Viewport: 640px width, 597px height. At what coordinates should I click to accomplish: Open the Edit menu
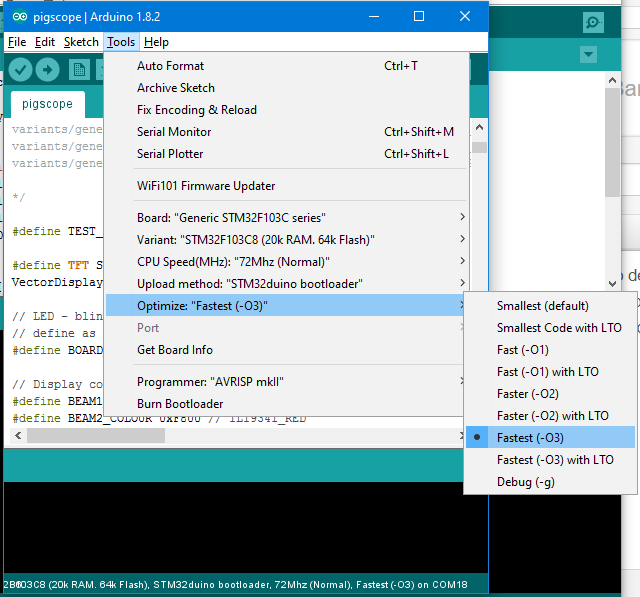click(x=45, y=42)
